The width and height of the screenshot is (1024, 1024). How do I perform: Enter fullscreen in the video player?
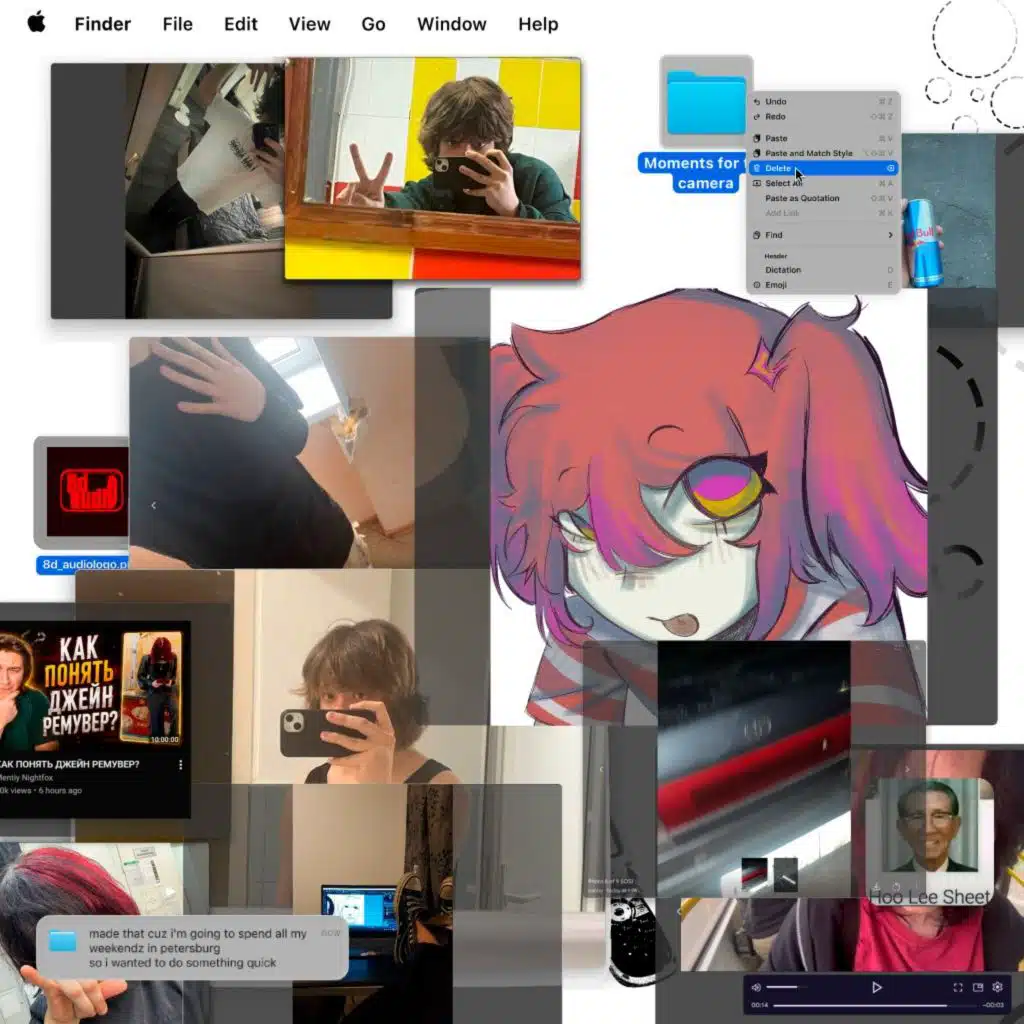click(957, 987)
